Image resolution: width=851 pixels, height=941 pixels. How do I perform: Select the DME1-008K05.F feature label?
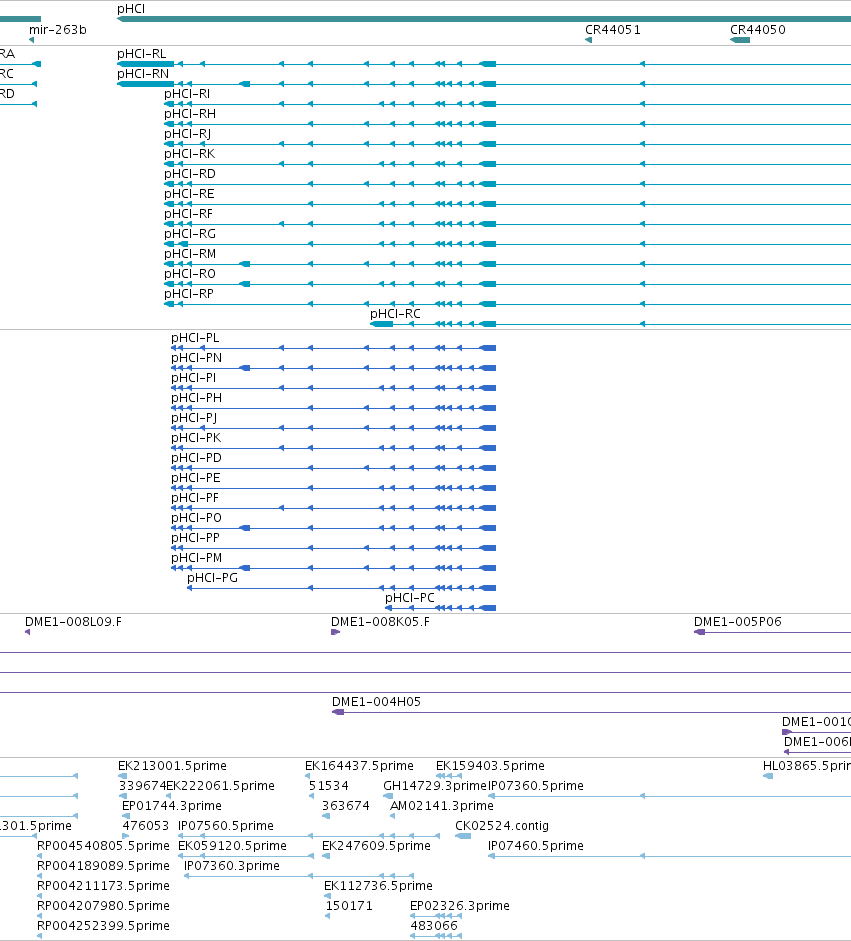click(380, 622)
